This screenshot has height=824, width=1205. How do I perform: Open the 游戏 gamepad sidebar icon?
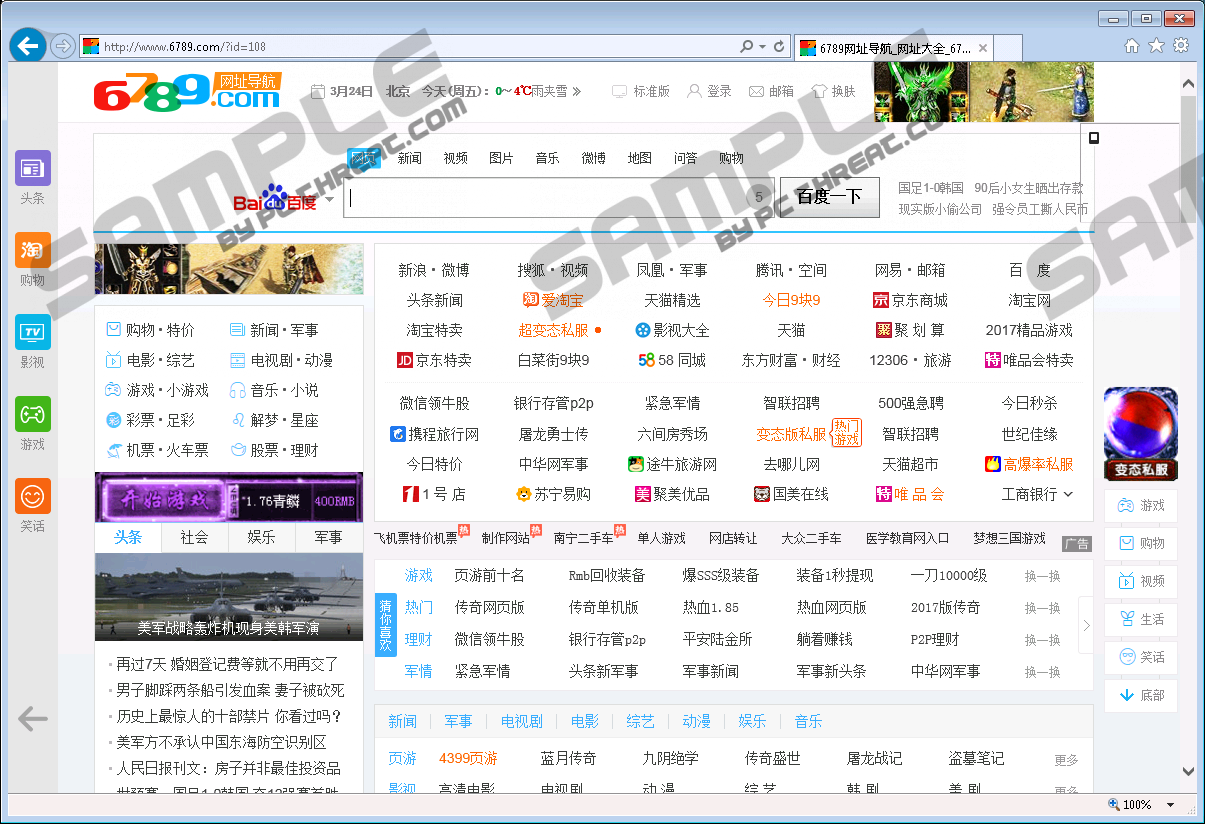(32, 414)
